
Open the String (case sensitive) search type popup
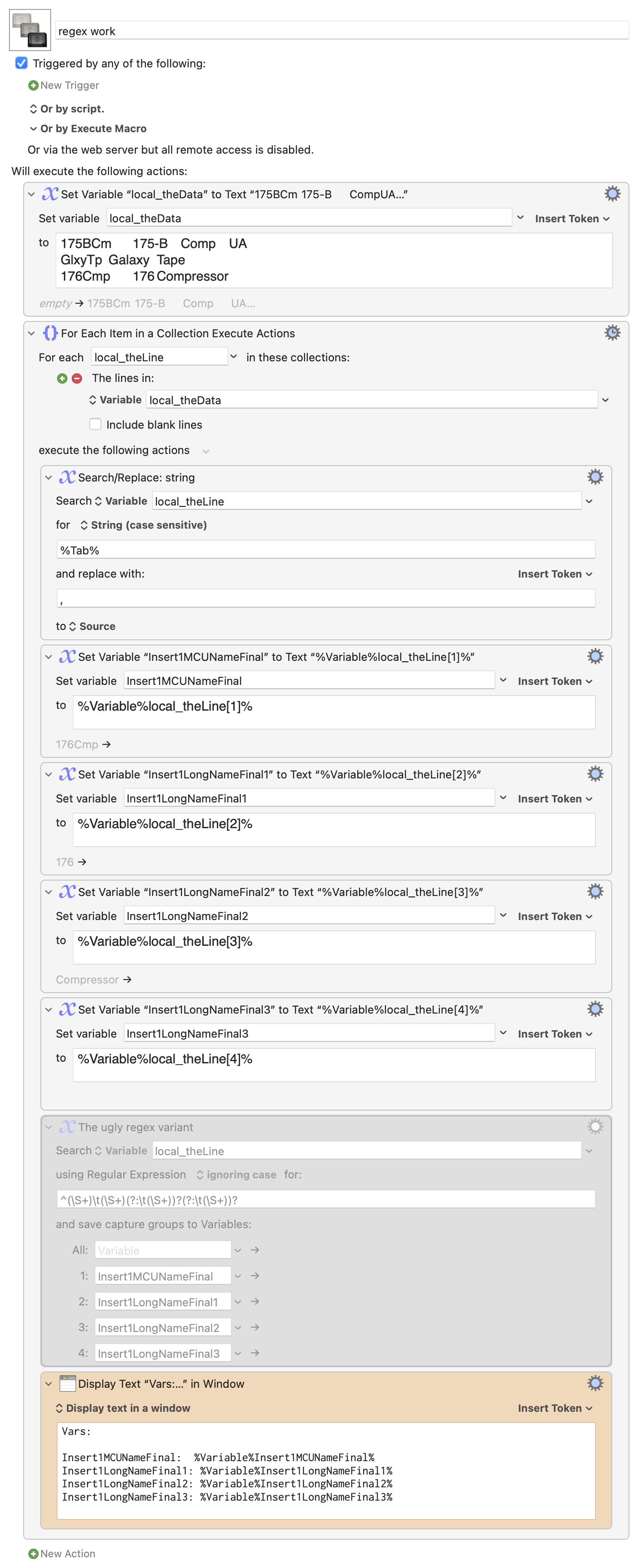tap(144, 524)
